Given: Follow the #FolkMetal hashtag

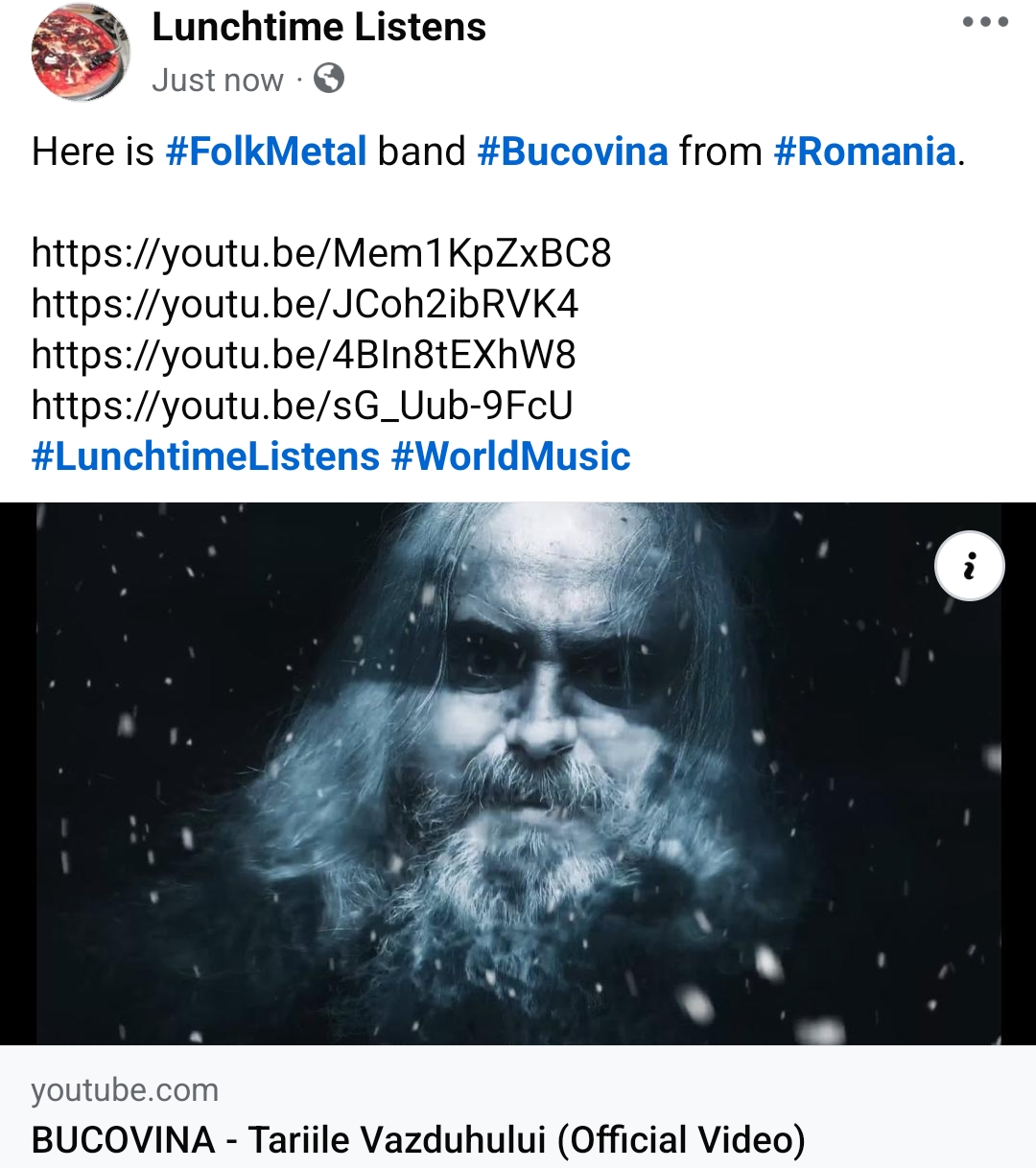Looking at the screenshot, I should (x=266, y=152).
